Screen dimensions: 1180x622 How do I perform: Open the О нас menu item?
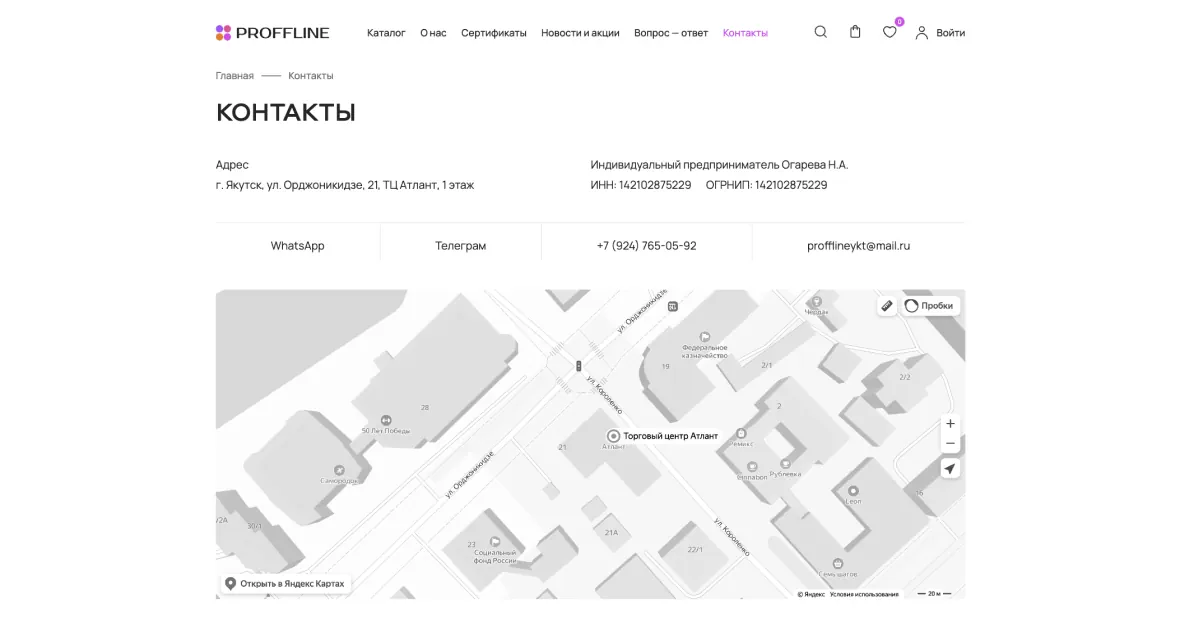tap(433, 32)
